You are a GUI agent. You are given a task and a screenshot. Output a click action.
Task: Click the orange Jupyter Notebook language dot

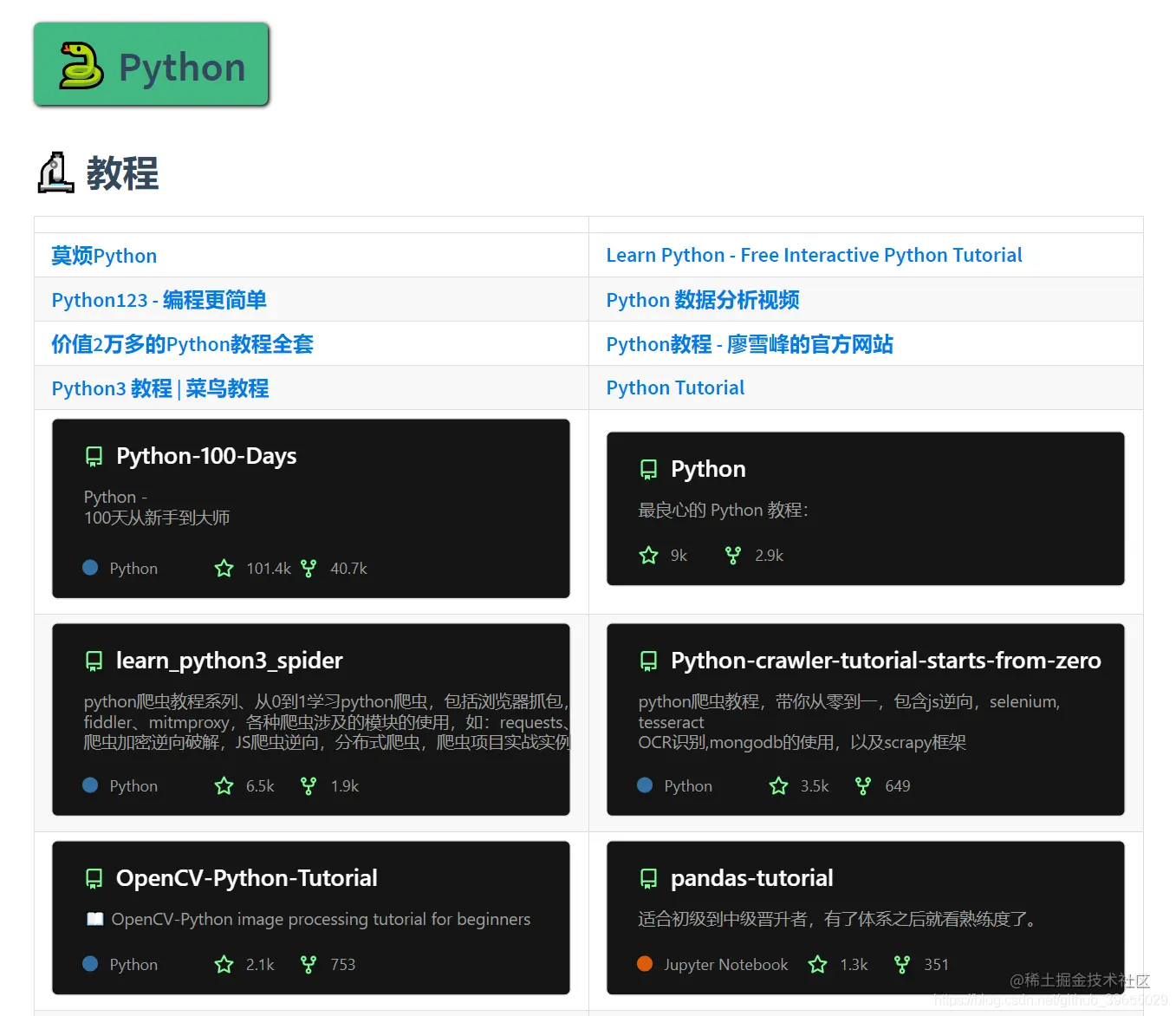[x=645, y=964]
